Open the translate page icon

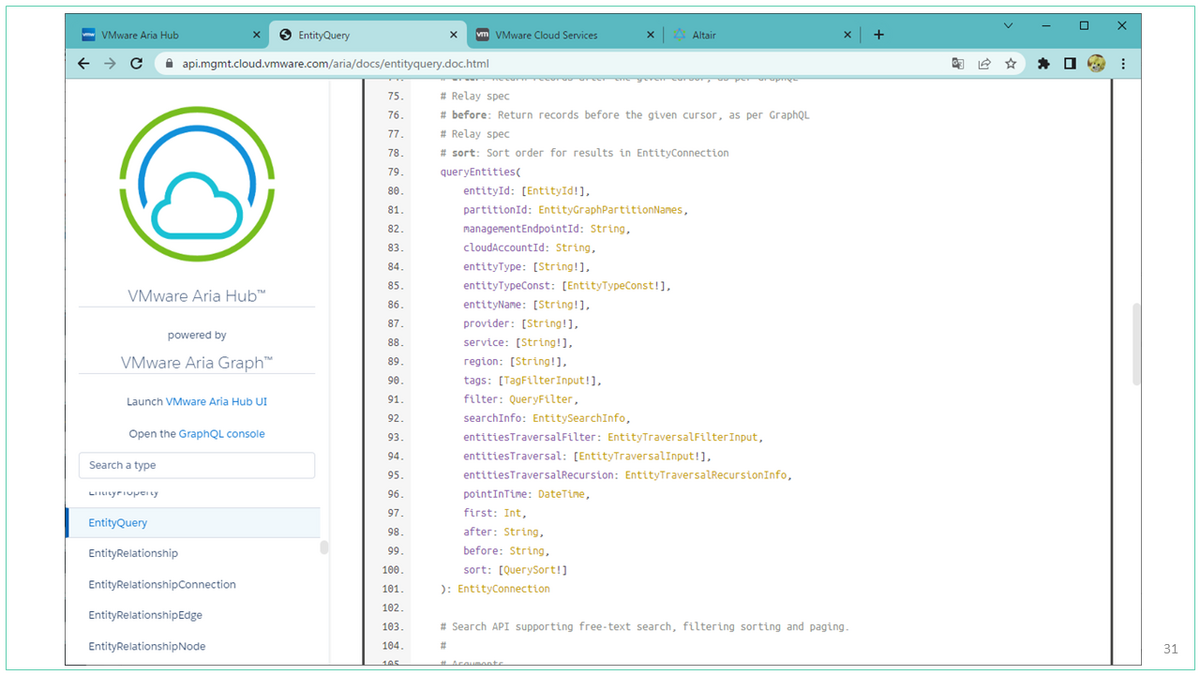click(x=958, y=63)
